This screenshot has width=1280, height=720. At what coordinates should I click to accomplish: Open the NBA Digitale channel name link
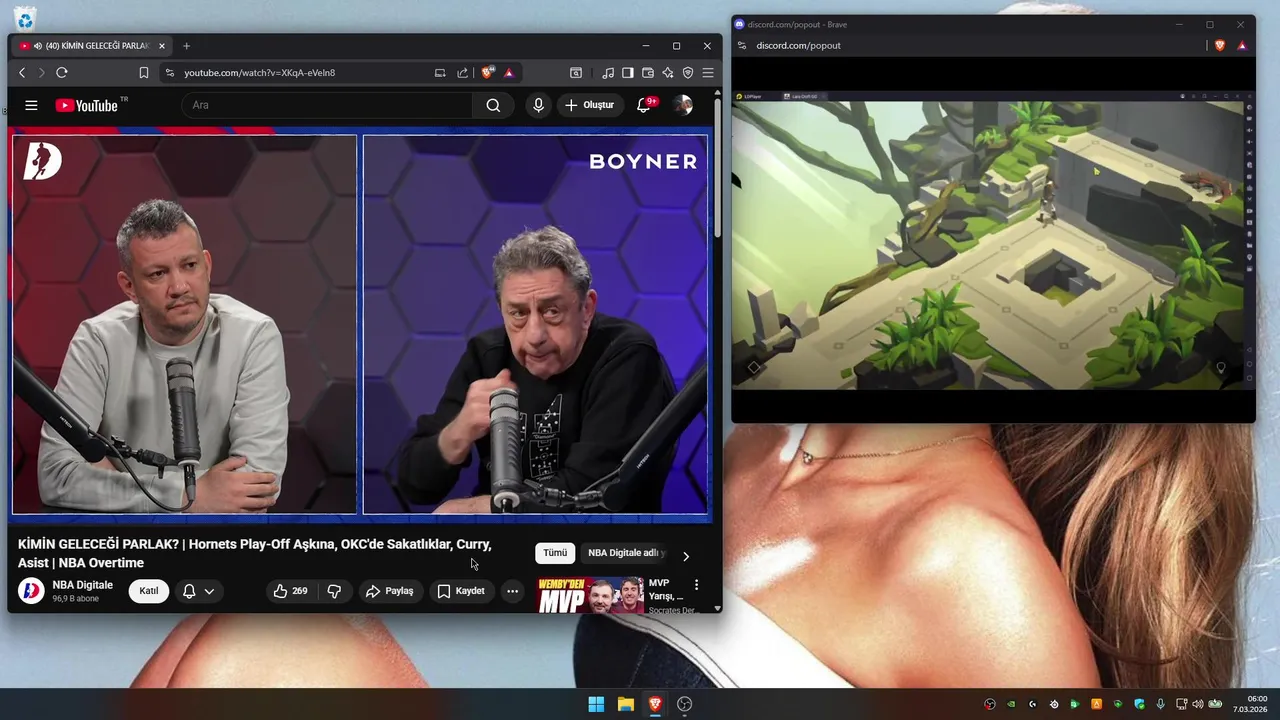tap(83, 585)
